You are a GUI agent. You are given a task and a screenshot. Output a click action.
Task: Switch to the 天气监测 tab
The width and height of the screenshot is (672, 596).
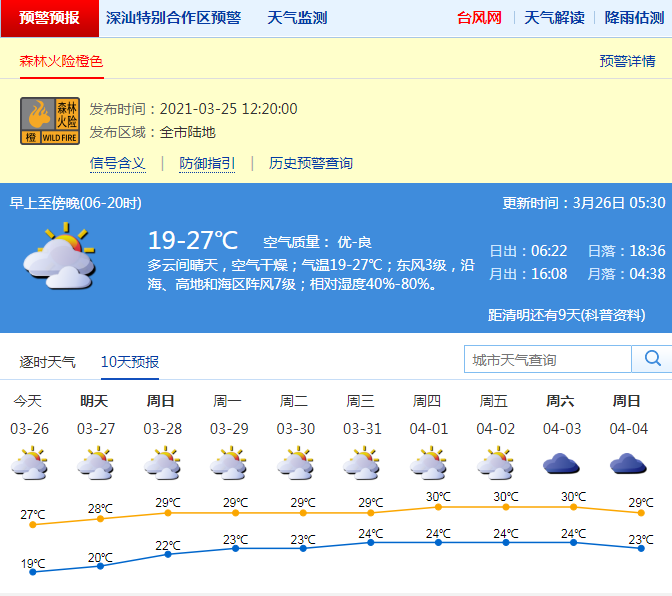pyautogui.click(x=297, y=18)
